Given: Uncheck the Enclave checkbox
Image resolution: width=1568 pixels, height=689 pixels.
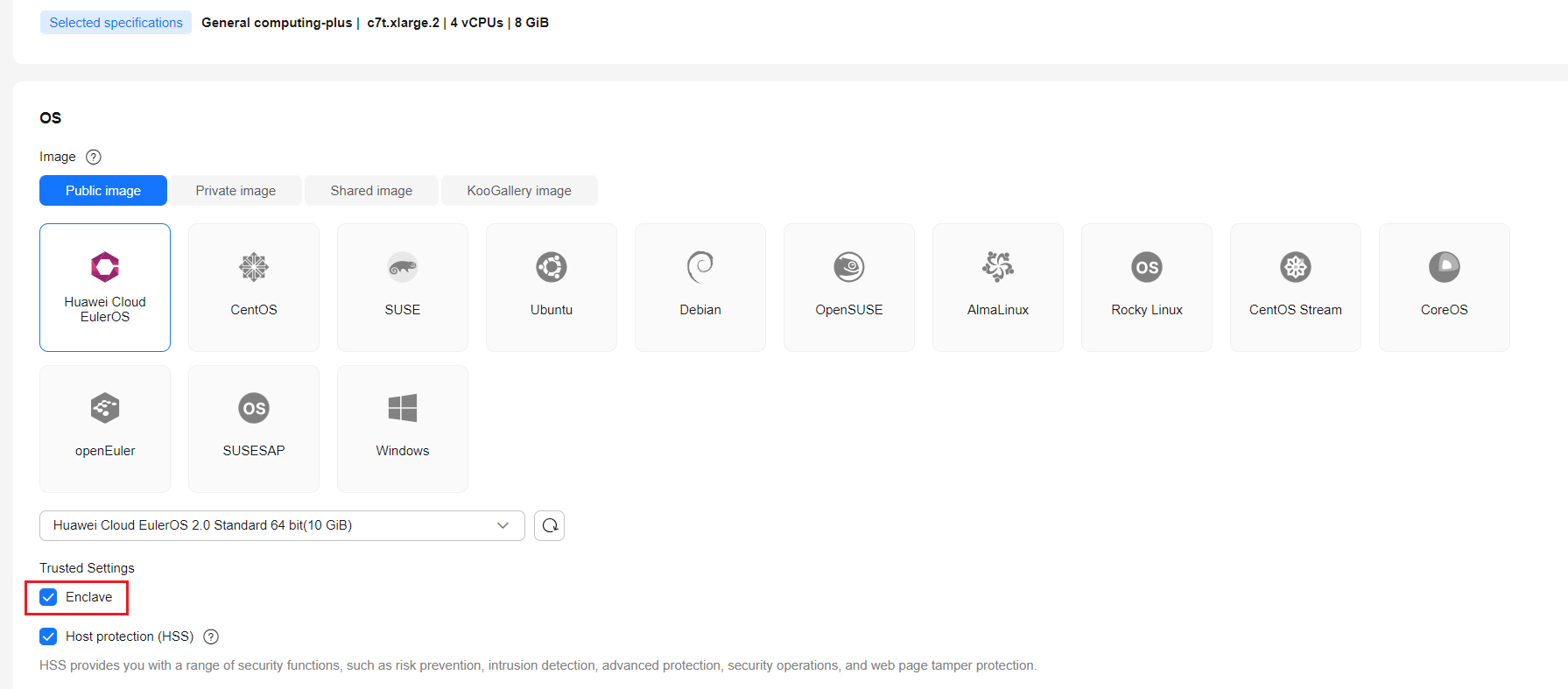Looking at the screenshot, I should 48,597.
